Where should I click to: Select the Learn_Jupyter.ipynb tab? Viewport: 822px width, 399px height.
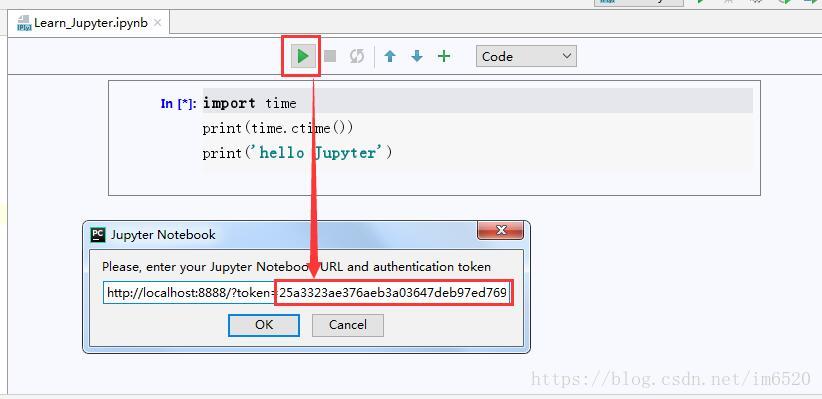click(90, 23)
